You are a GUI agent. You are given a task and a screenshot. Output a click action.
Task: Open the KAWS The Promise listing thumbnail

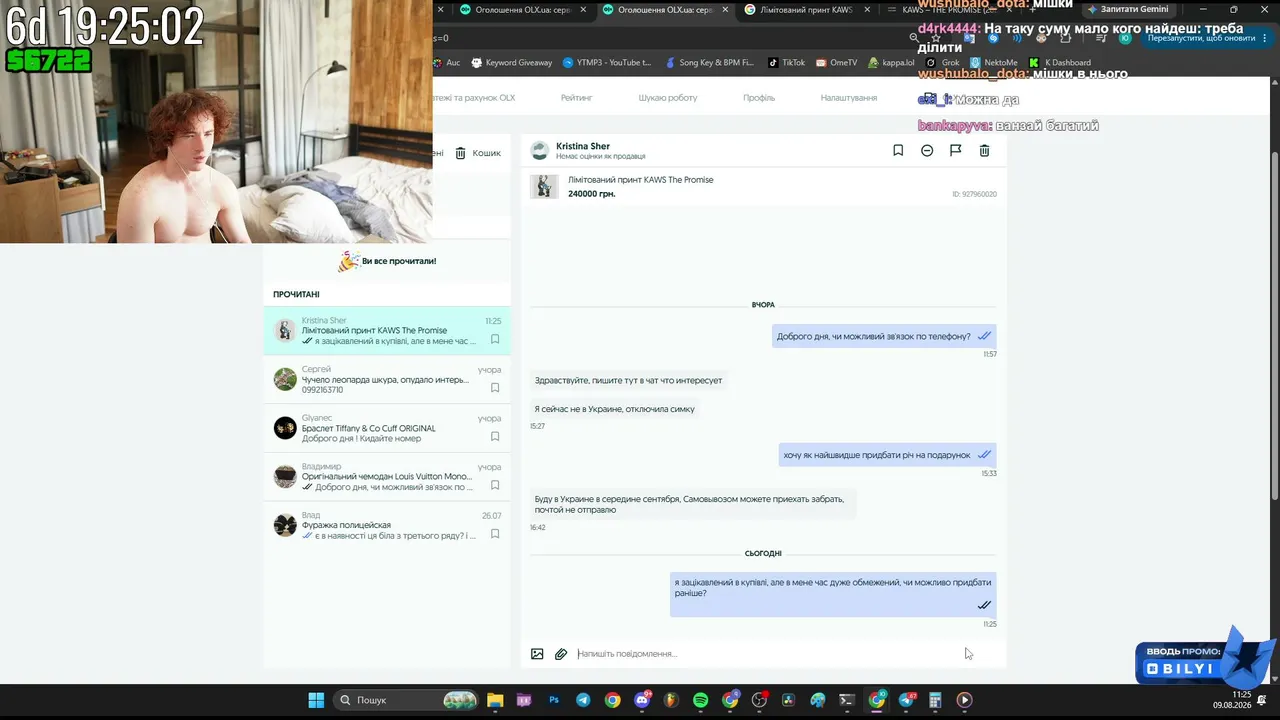pyautogui.click(x=544, y=186)
